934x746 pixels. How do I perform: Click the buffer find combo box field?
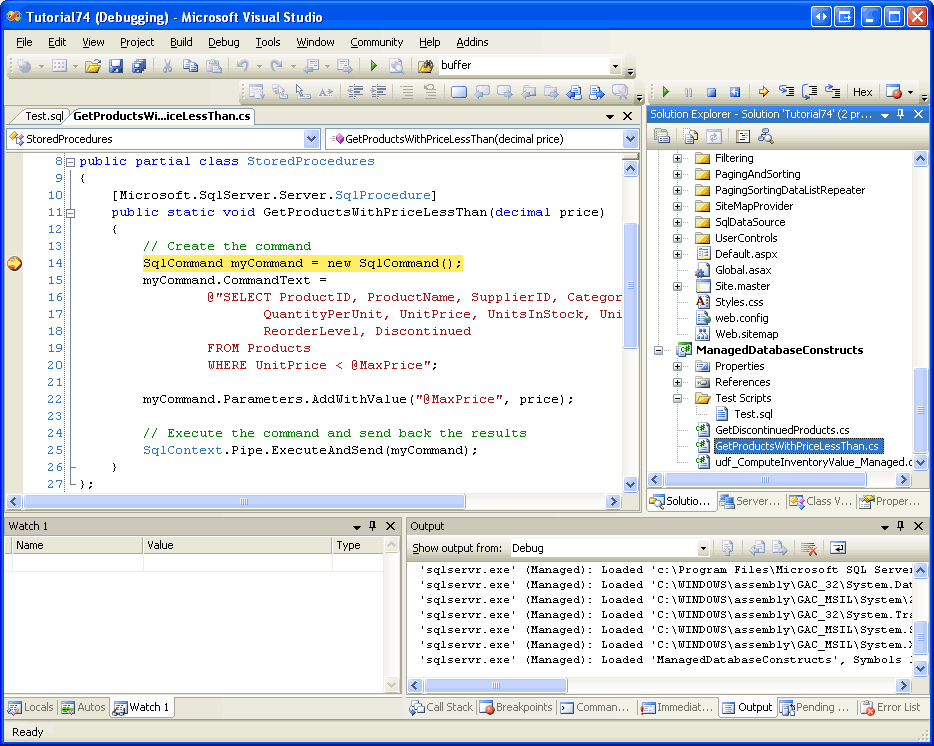(522, 66)
